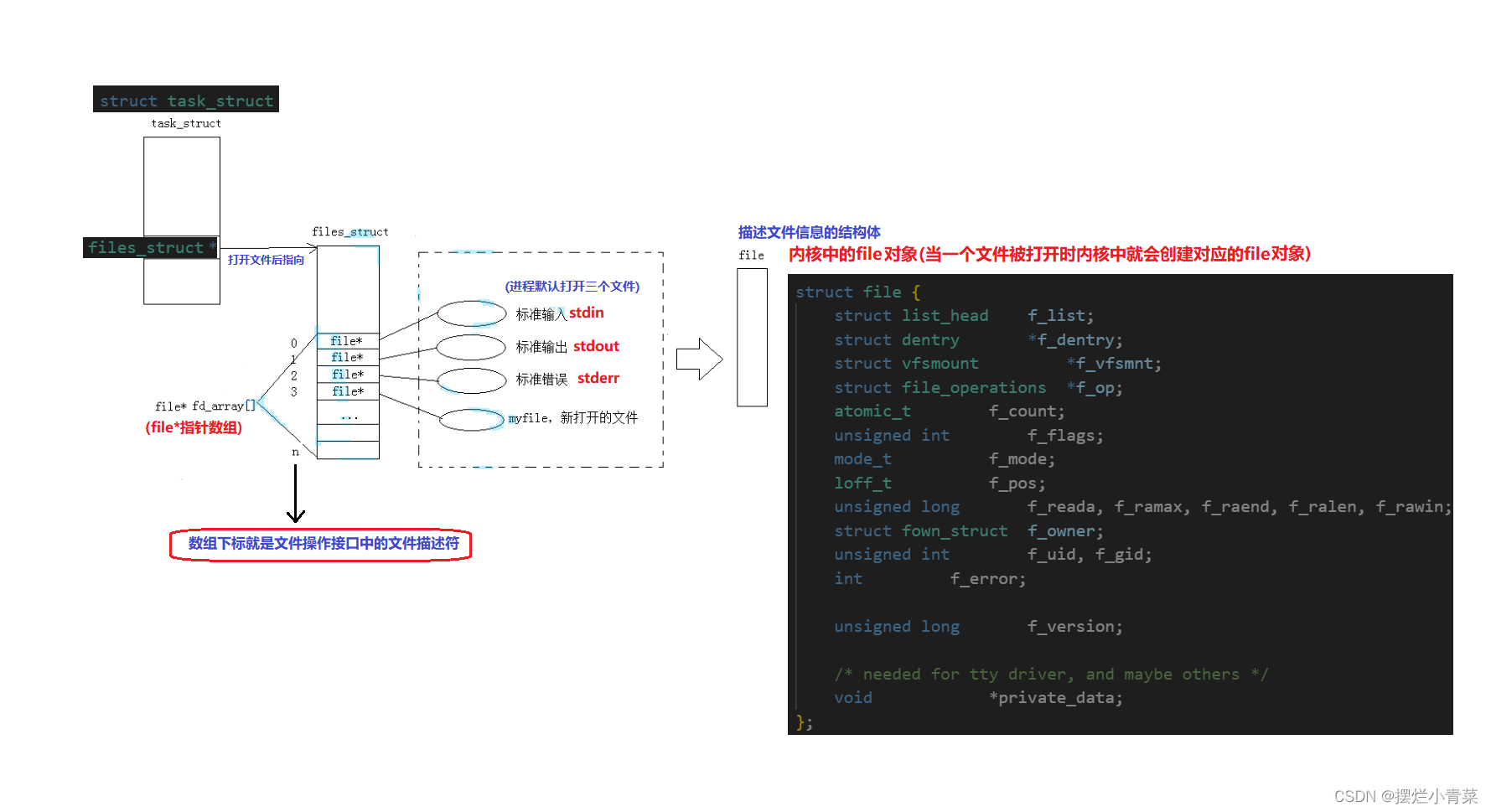Select 'struct vfsmount' in the code

point(906,364)
